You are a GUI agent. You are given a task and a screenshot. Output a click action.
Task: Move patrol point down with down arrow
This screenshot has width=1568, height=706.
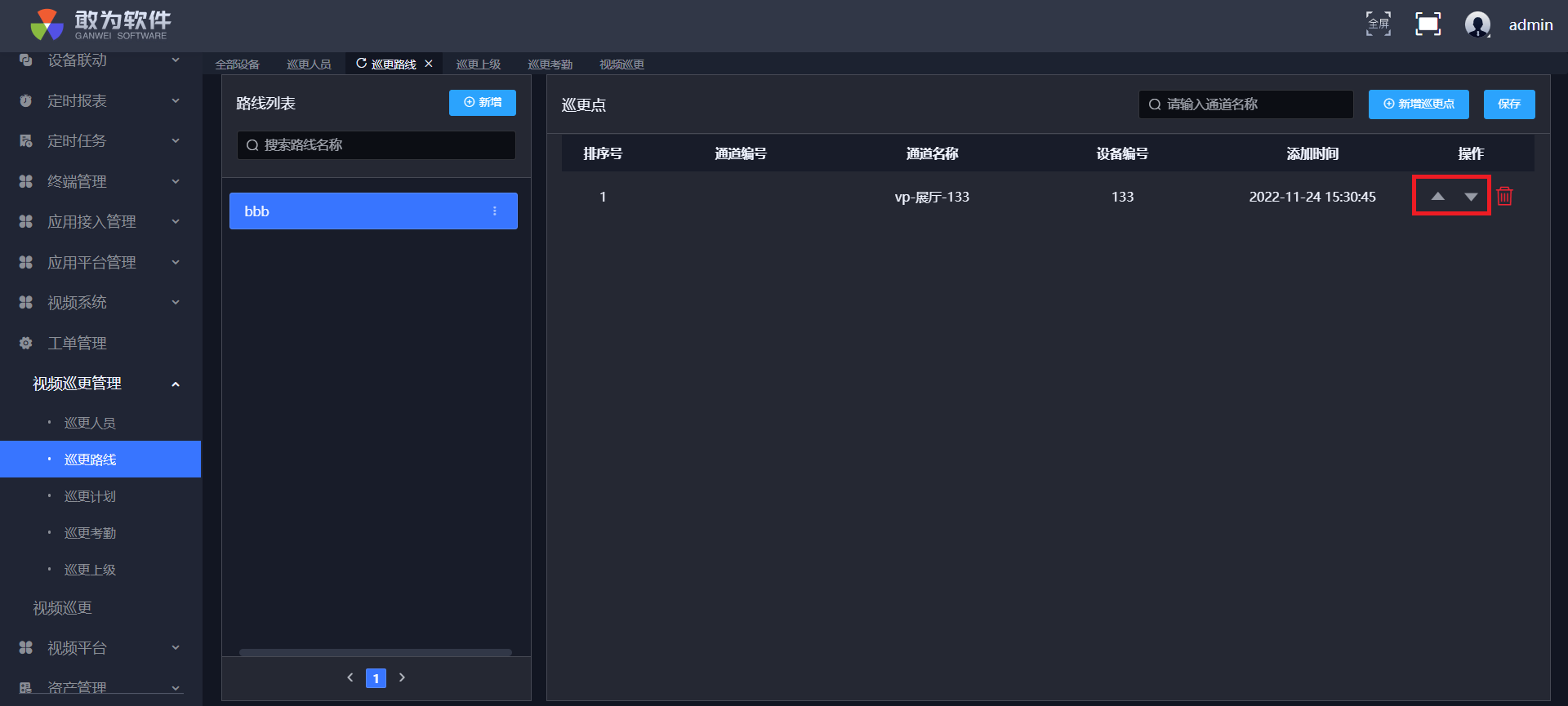[1471, 197]
